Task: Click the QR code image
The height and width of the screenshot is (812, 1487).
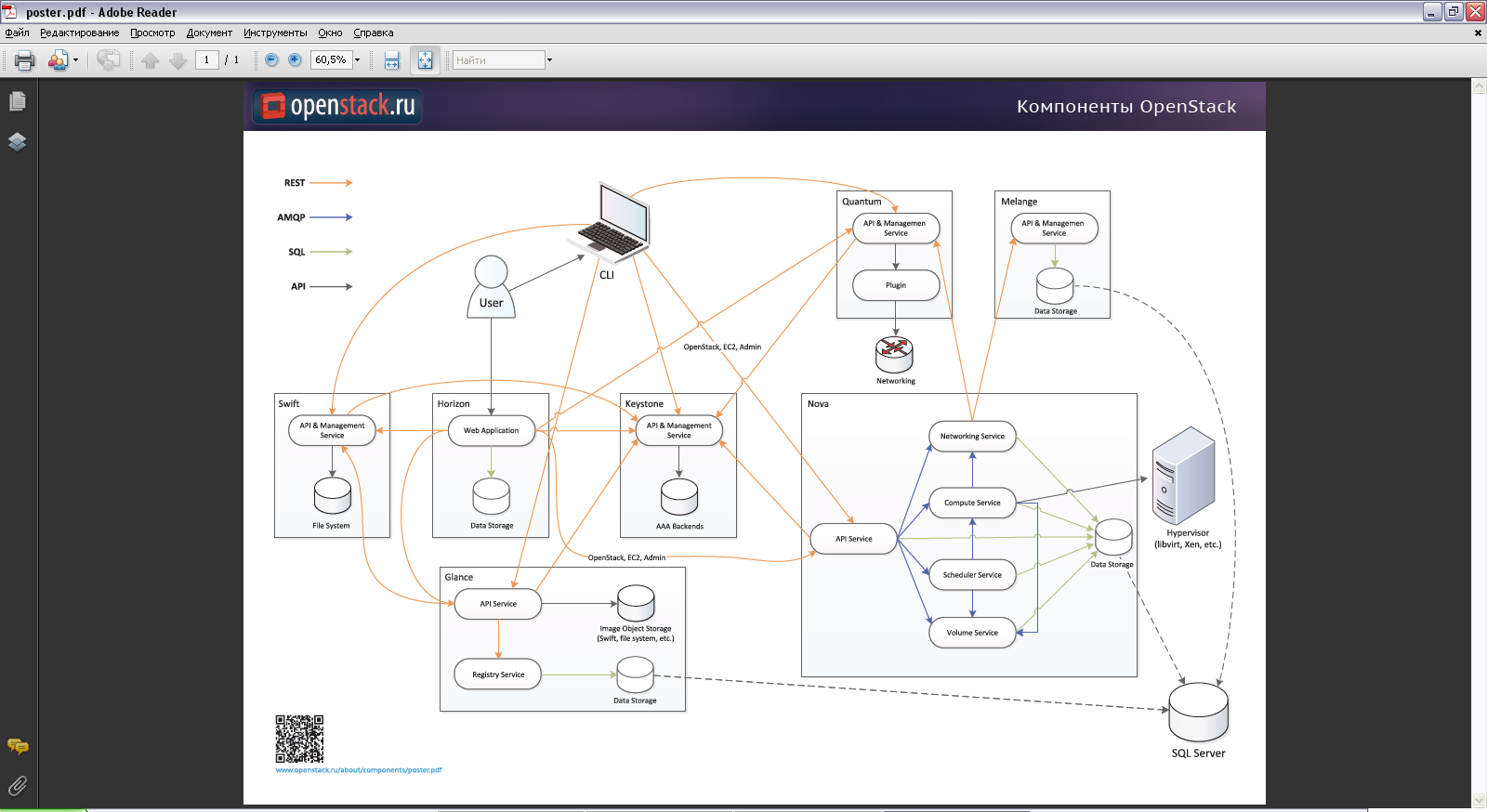Action: (299, 739)
